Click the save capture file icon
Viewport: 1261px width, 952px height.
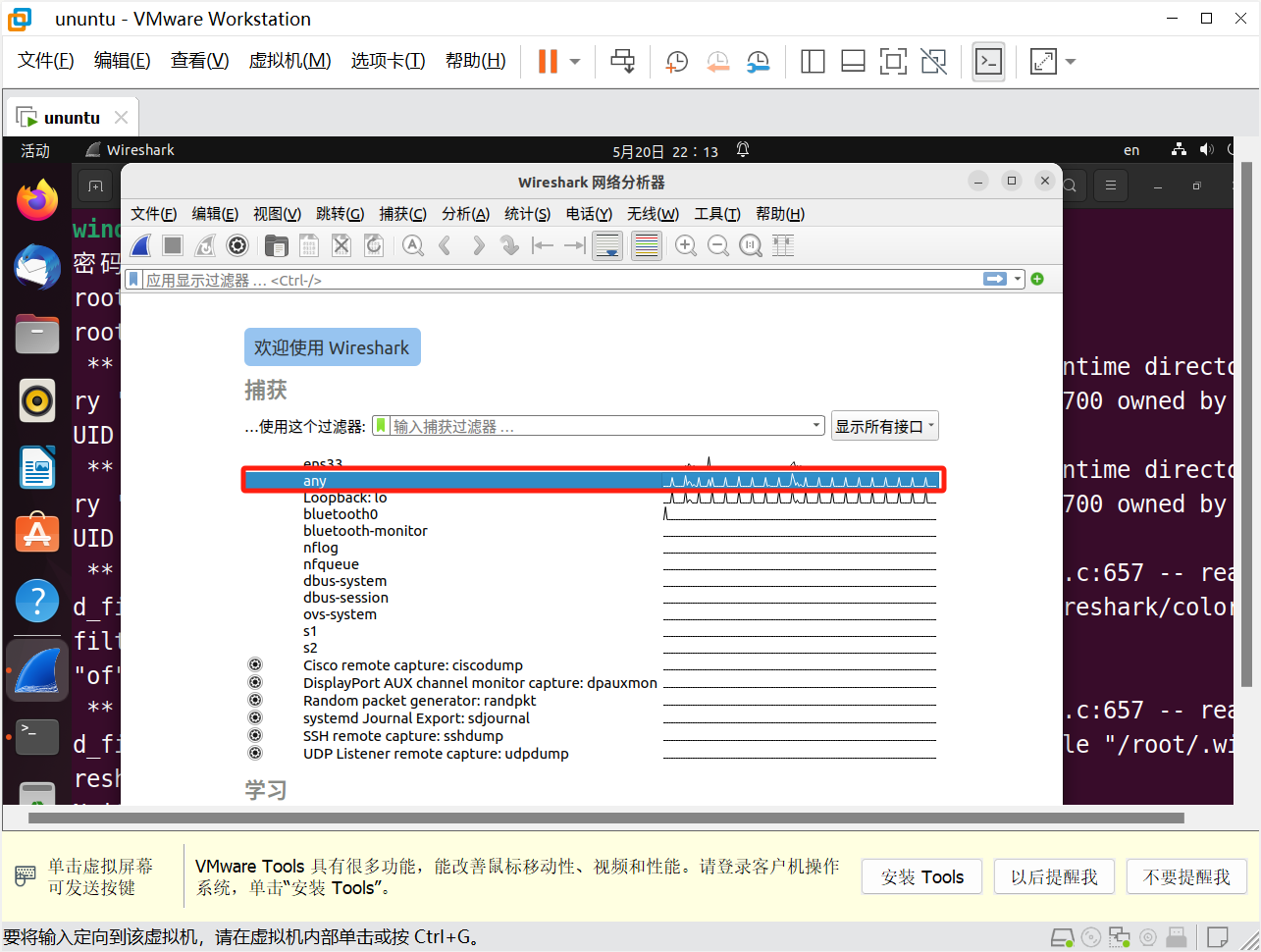coord(309,245)
